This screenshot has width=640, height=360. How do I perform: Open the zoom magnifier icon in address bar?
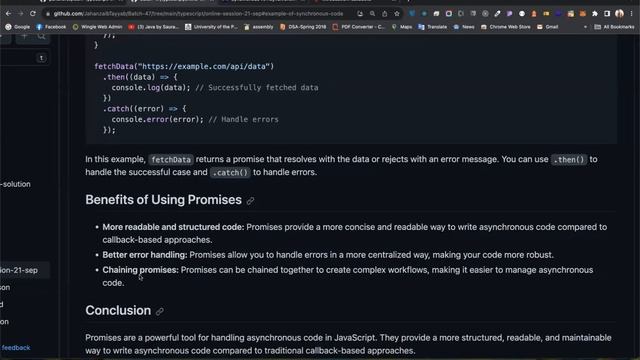coord(372,14)
